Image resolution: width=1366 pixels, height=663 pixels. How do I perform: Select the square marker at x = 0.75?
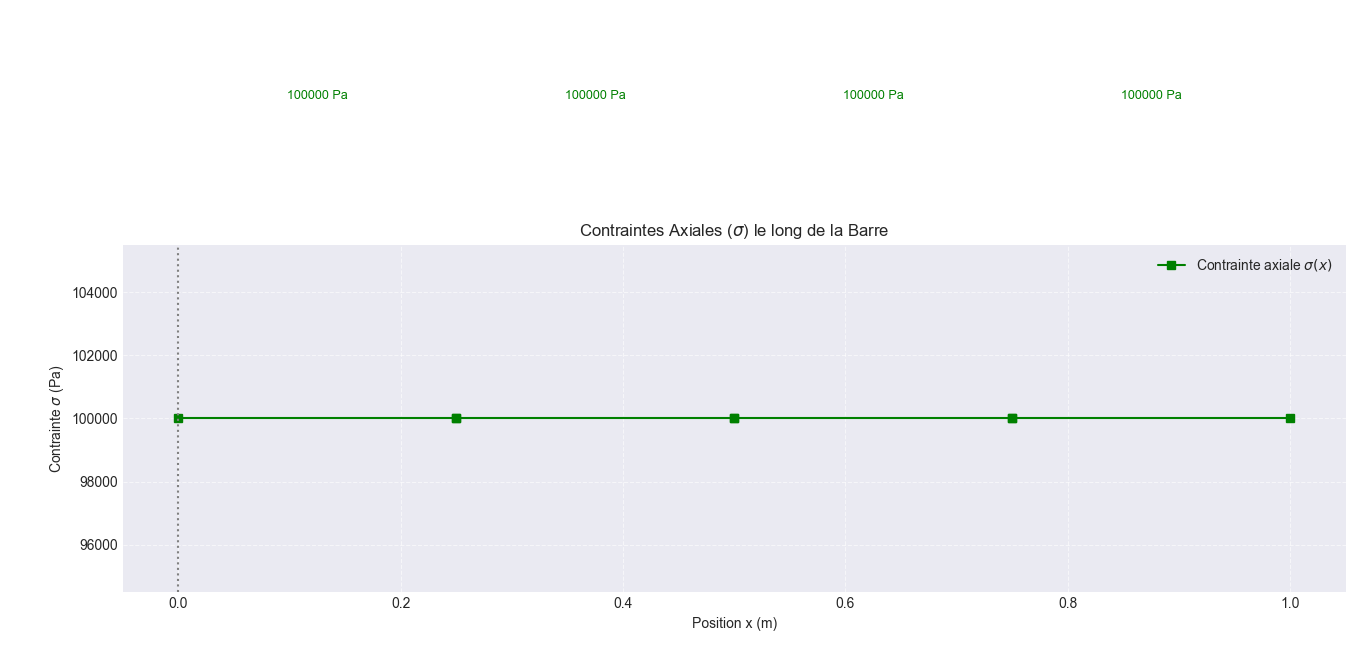1012,418
